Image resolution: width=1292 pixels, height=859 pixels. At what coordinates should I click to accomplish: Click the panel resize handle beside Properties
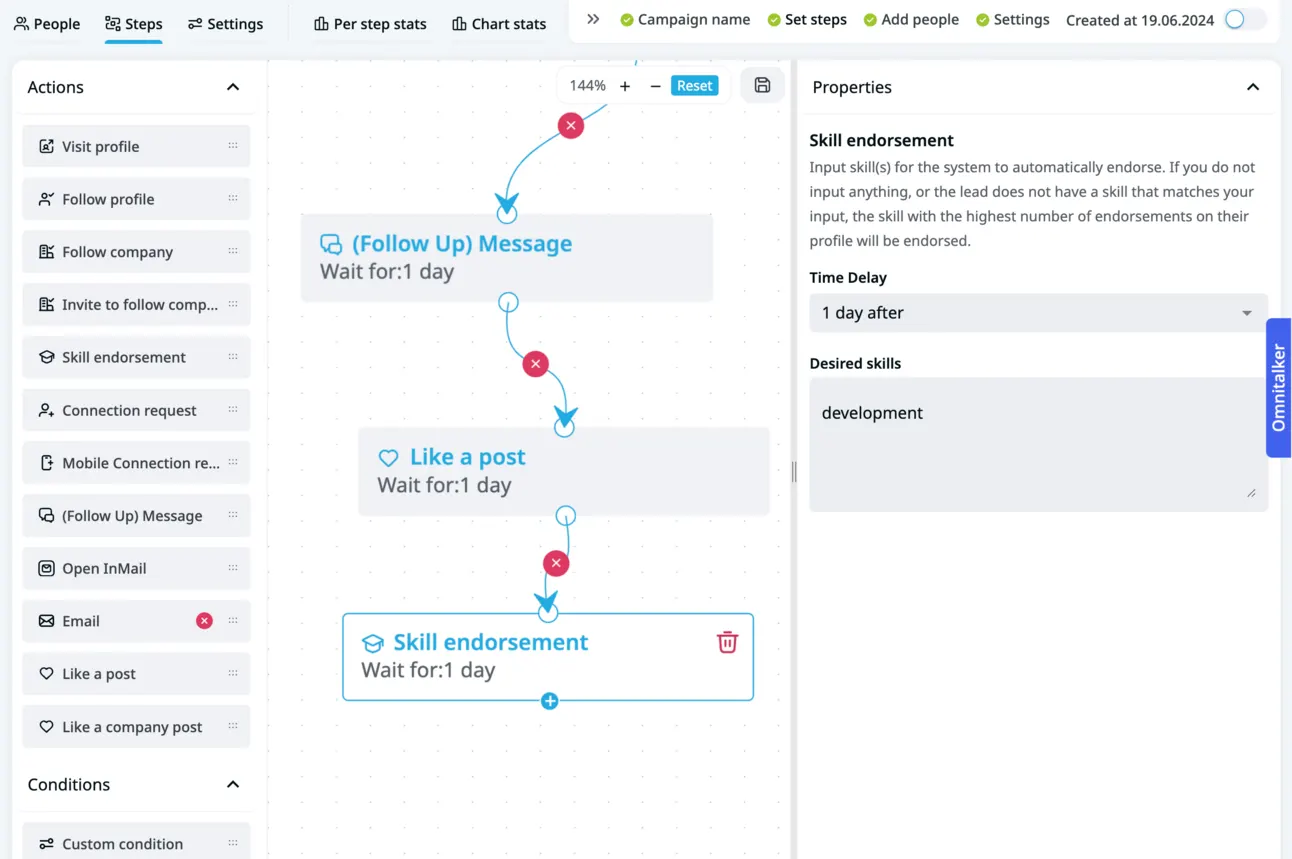coord(794,472)
